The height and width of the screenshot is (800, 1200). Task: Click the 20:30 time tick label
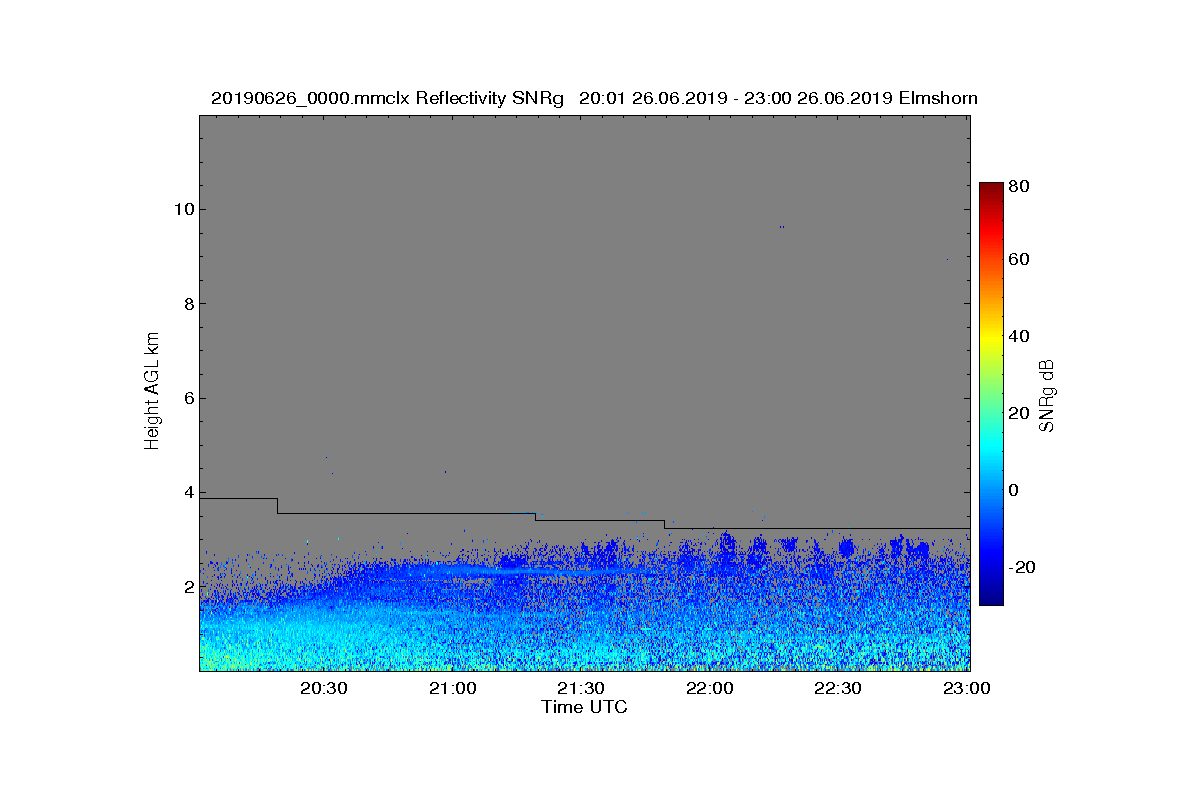coord(323,688)
